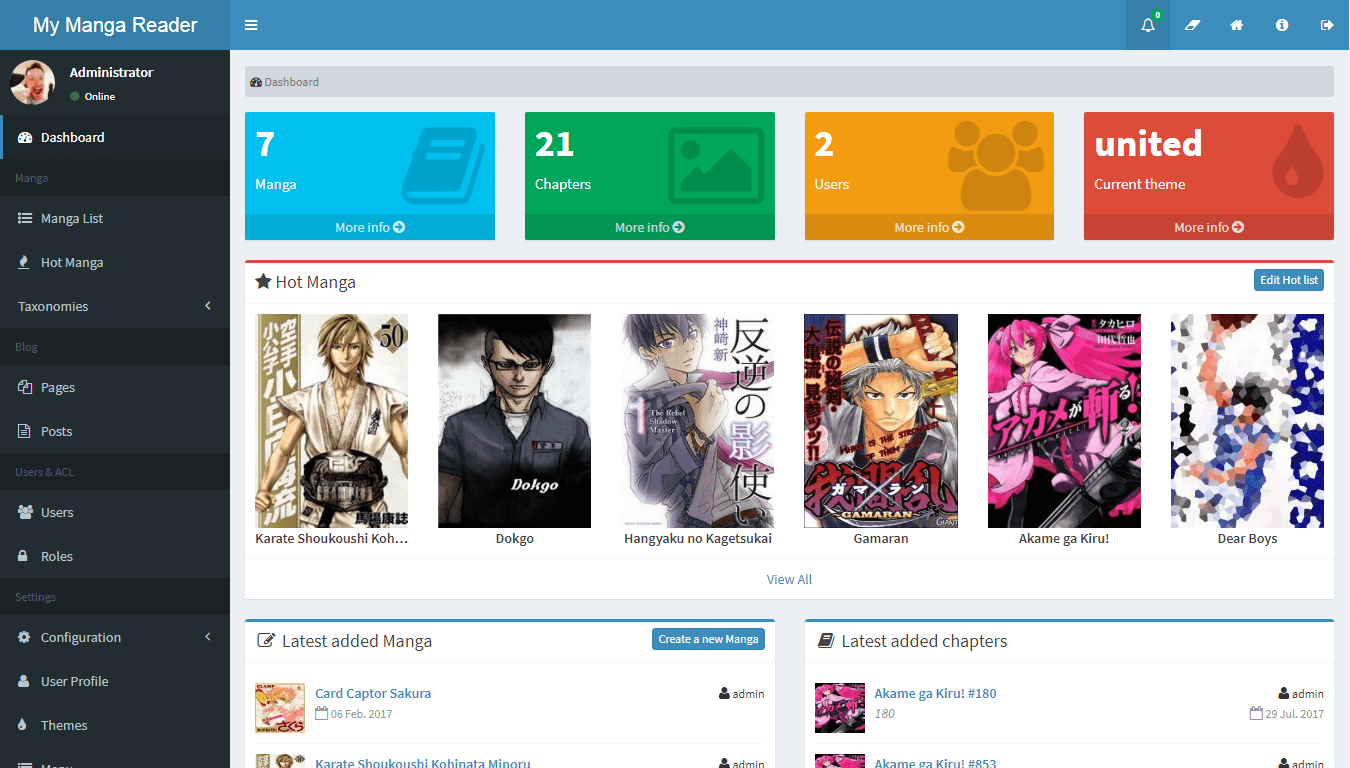Click the book icon next to Latest added chapters

coord(826,640)
